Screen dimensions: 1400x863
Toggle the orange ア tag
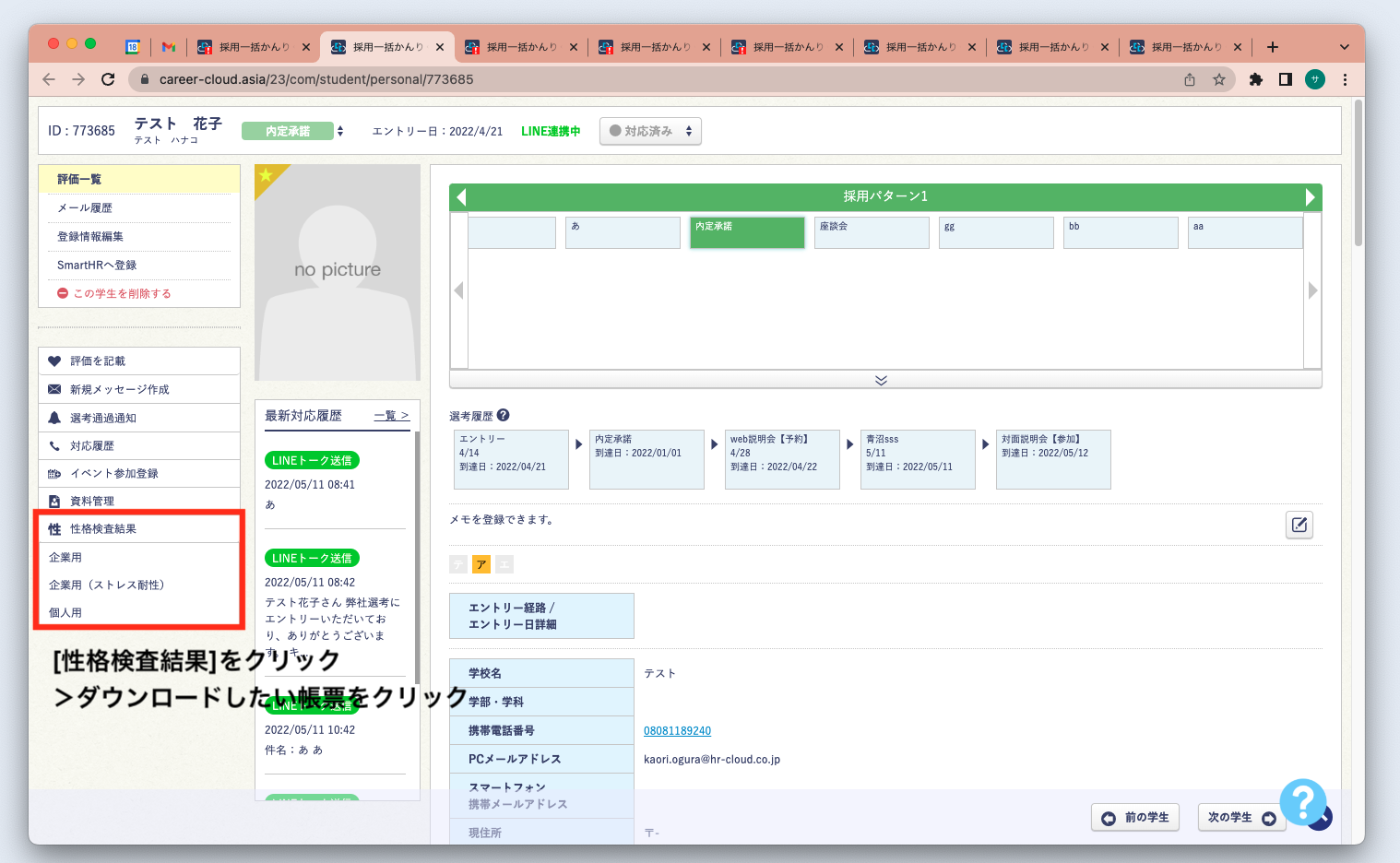(x=481, y=564)
